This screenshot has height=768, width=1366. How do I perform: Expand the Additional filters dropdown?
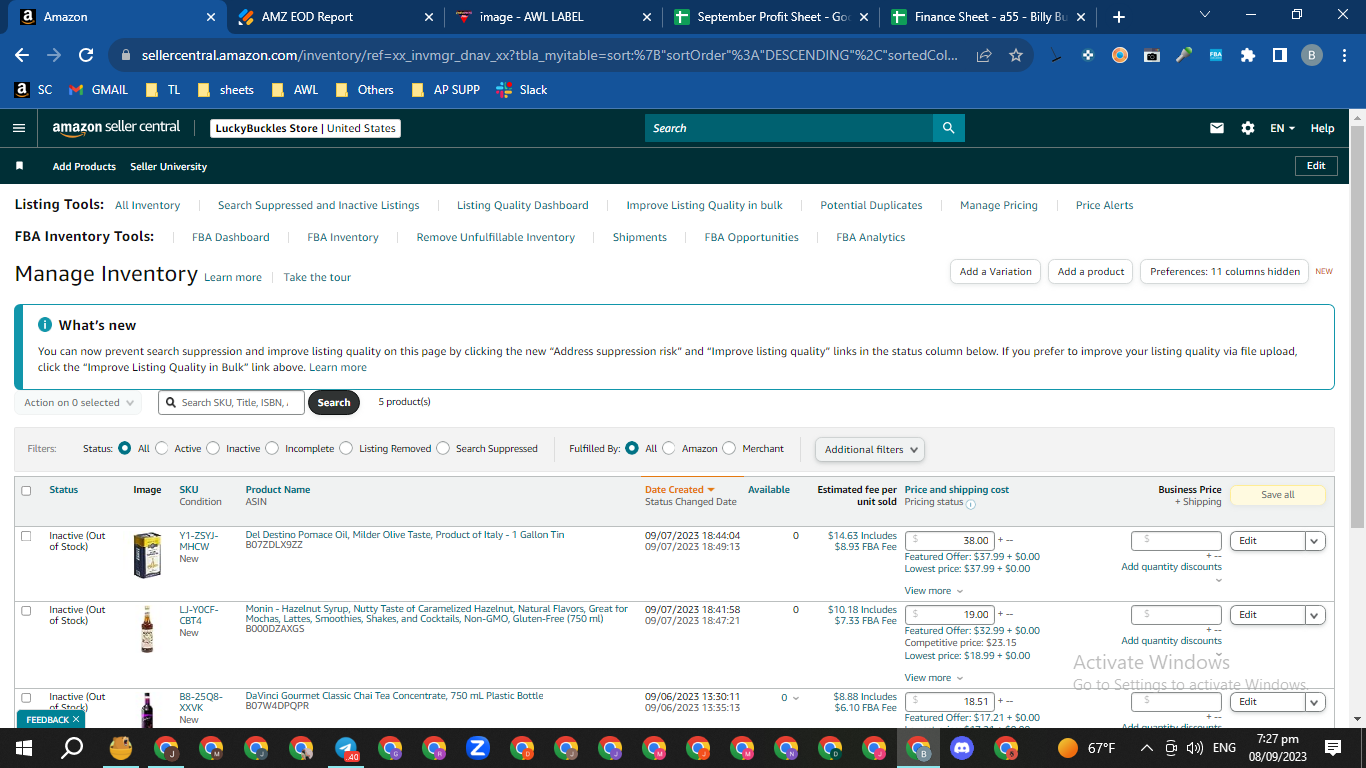(870, 450)
